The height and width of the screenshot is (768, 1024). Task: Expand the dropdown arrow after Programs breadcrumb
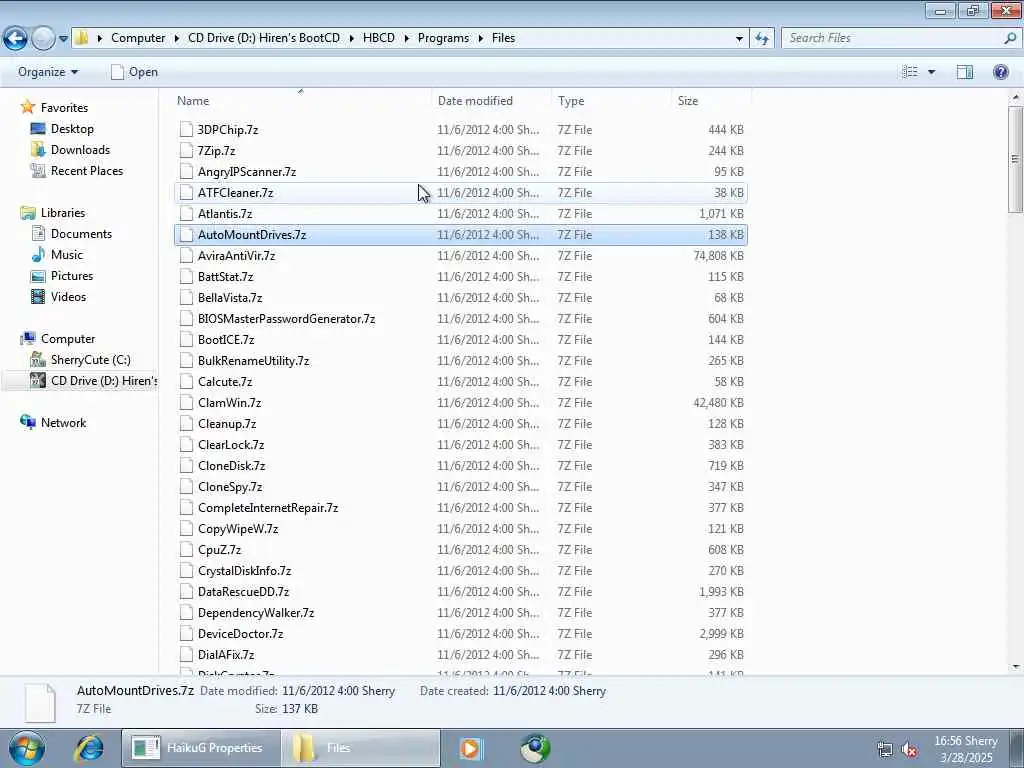[480, 39]
